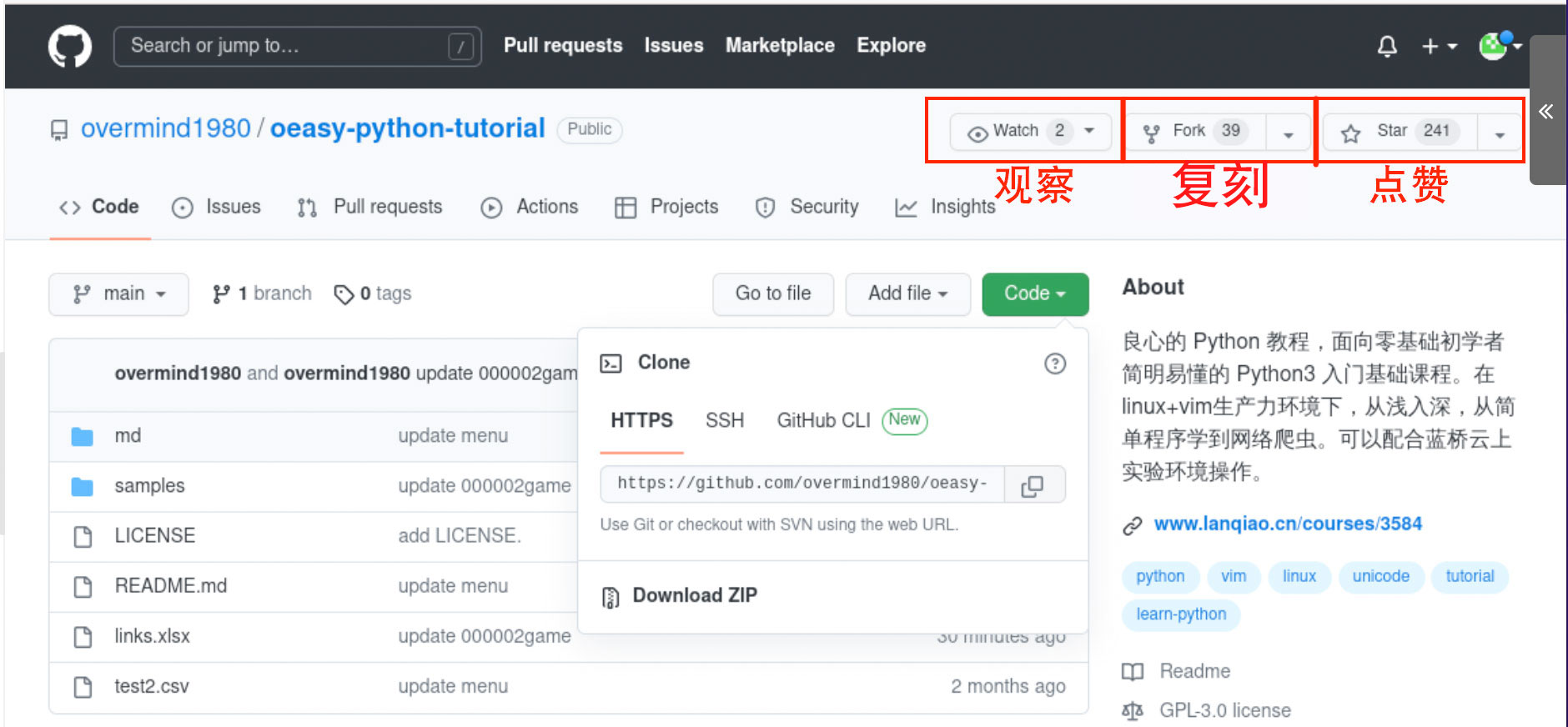Click the Download ZIP file icon
The height and width of the screenshot is (727, 1568).
pyautogui.click(x=611, y=597)
